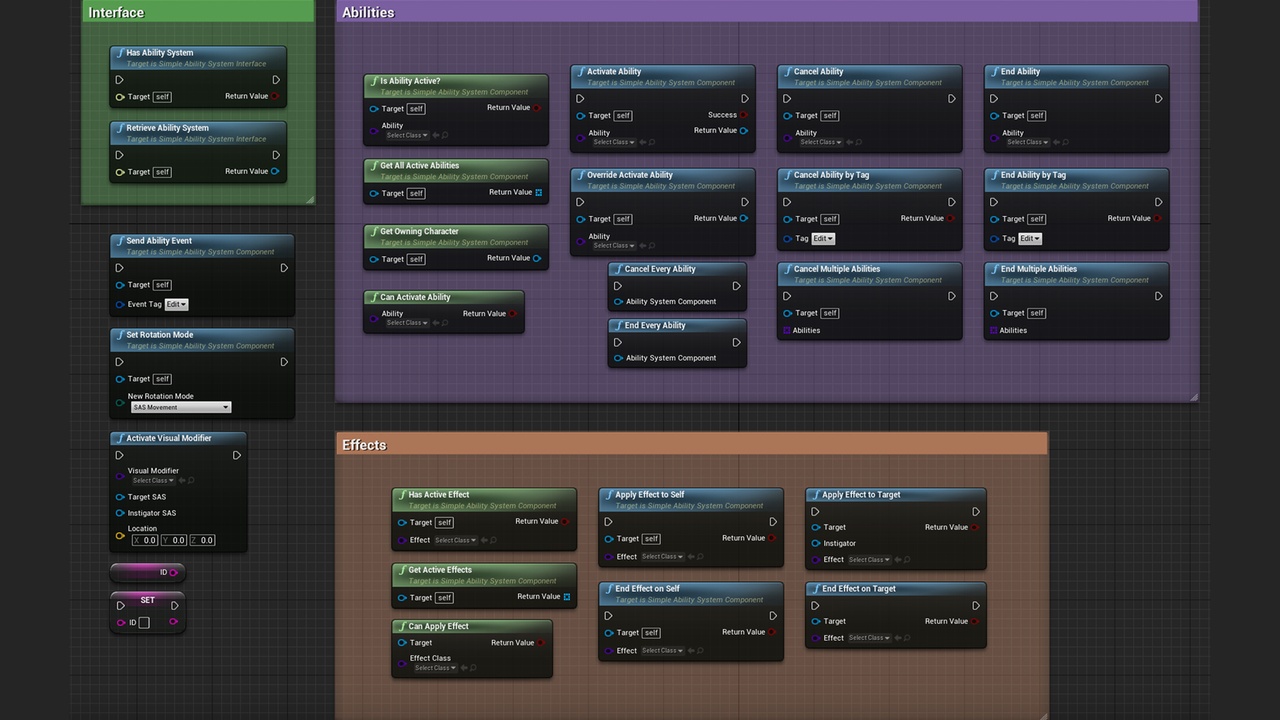This screenshot has height=720, width=1280.
Task: Click the Effects comment title
Action: pyautogui.click(x=363, y=444)
